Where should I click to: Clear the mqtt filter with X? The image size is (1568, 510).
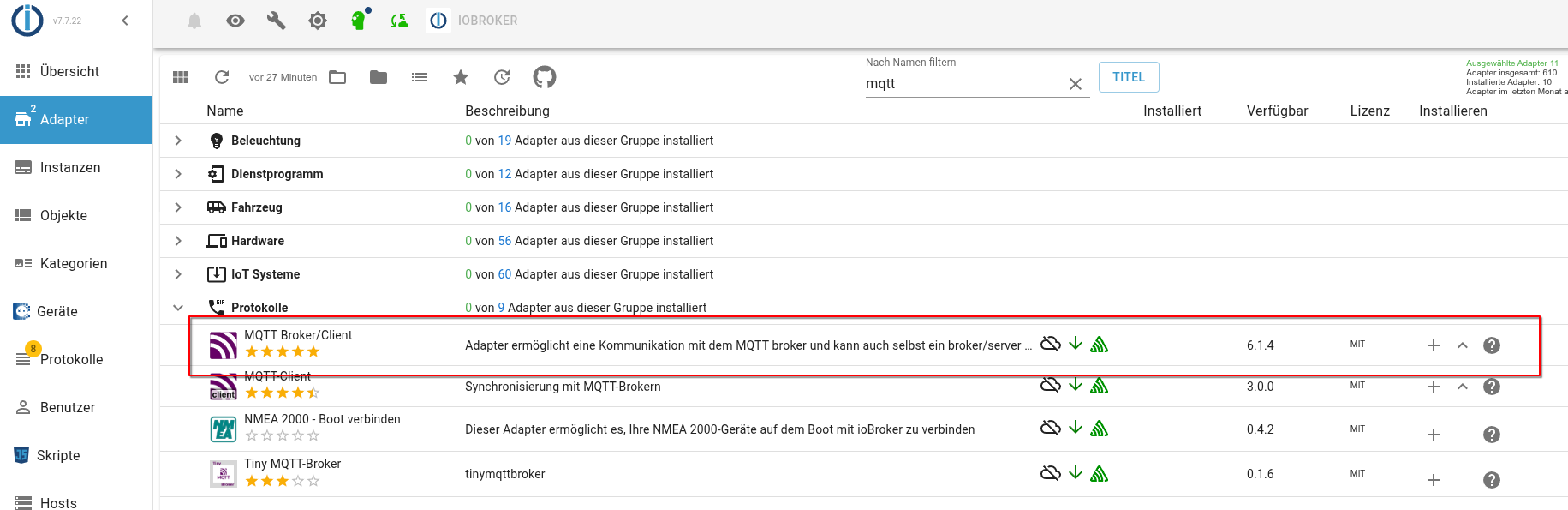(1076, 84)
